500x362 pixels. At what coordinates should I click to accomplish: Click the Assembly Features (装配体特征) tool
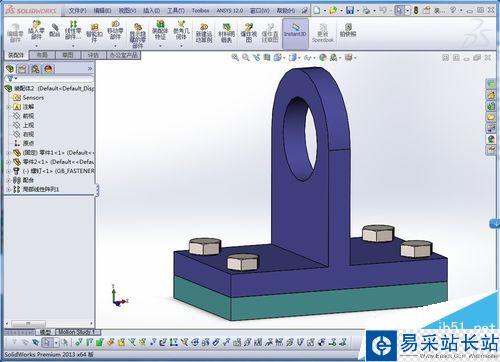tap(160, 30)
